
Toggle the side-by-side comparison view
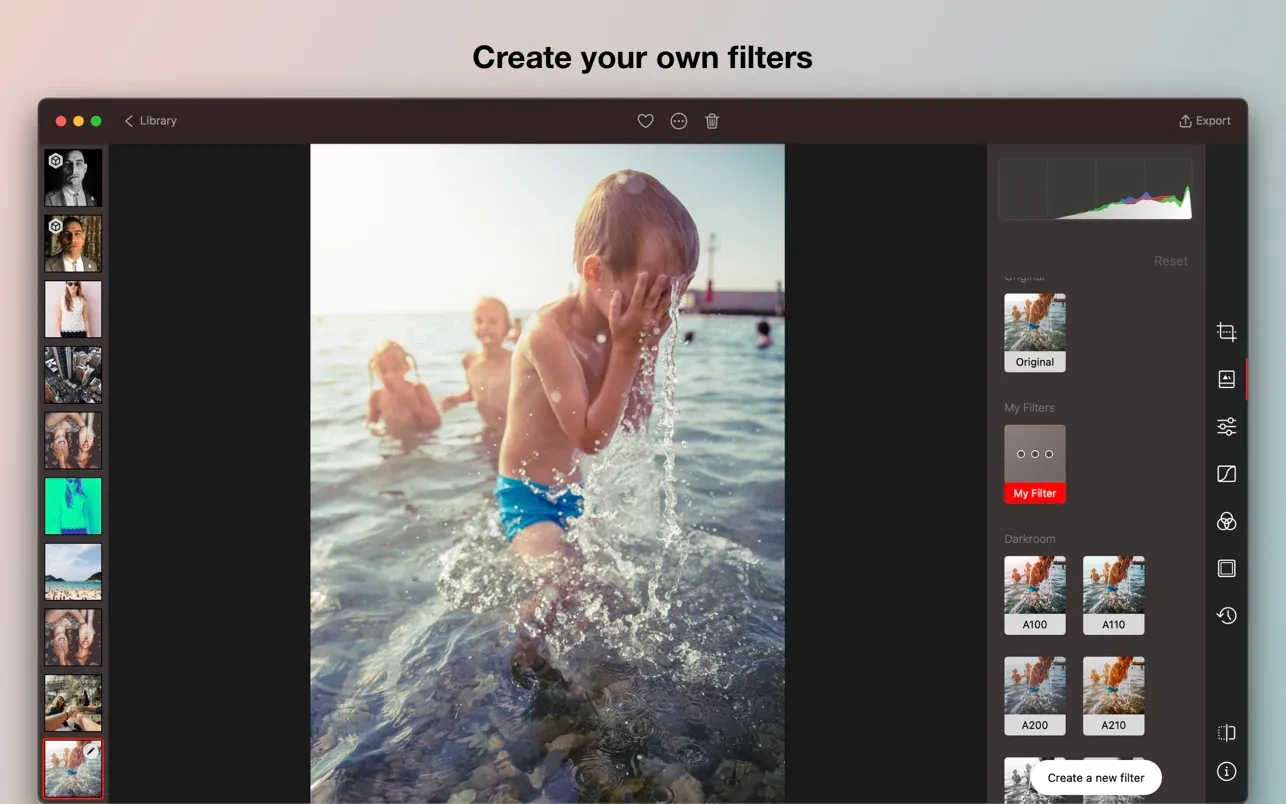tap(1226, 732)
